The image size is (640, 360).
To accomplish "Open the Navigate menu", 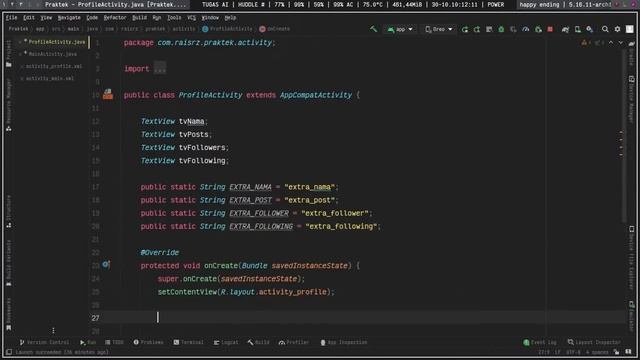I will (x=69, y=18).
